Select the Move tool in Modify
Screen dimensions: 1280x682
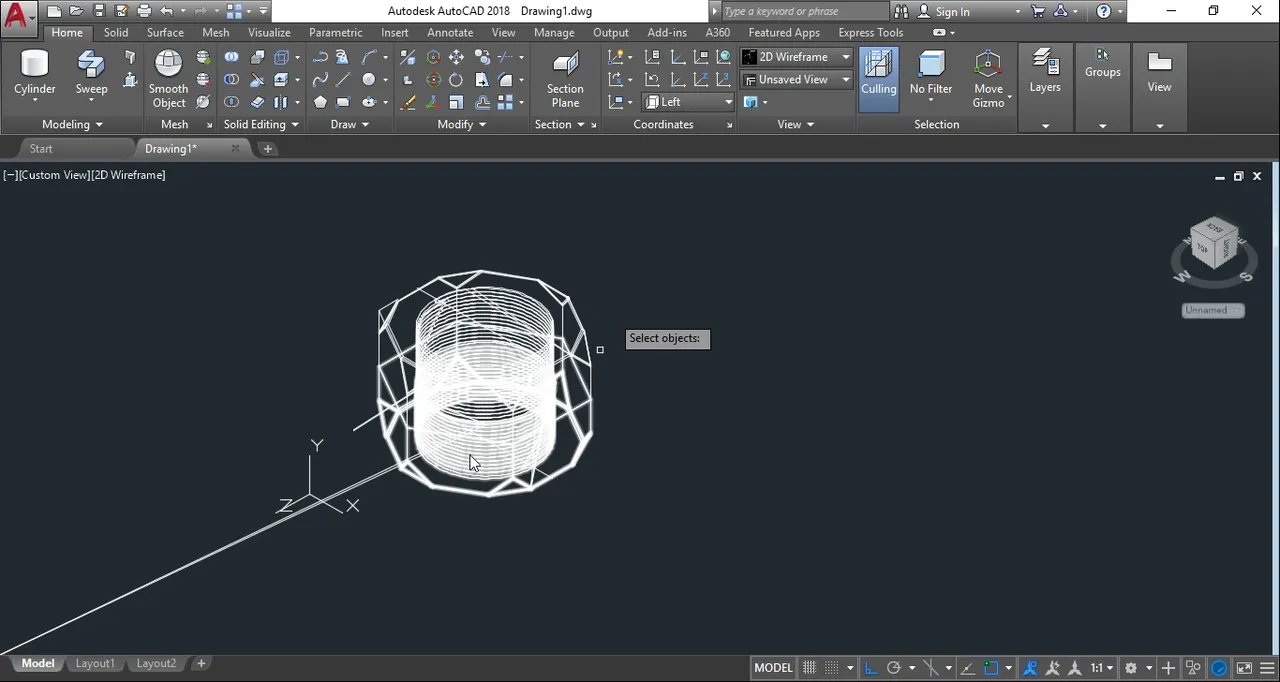456,57
